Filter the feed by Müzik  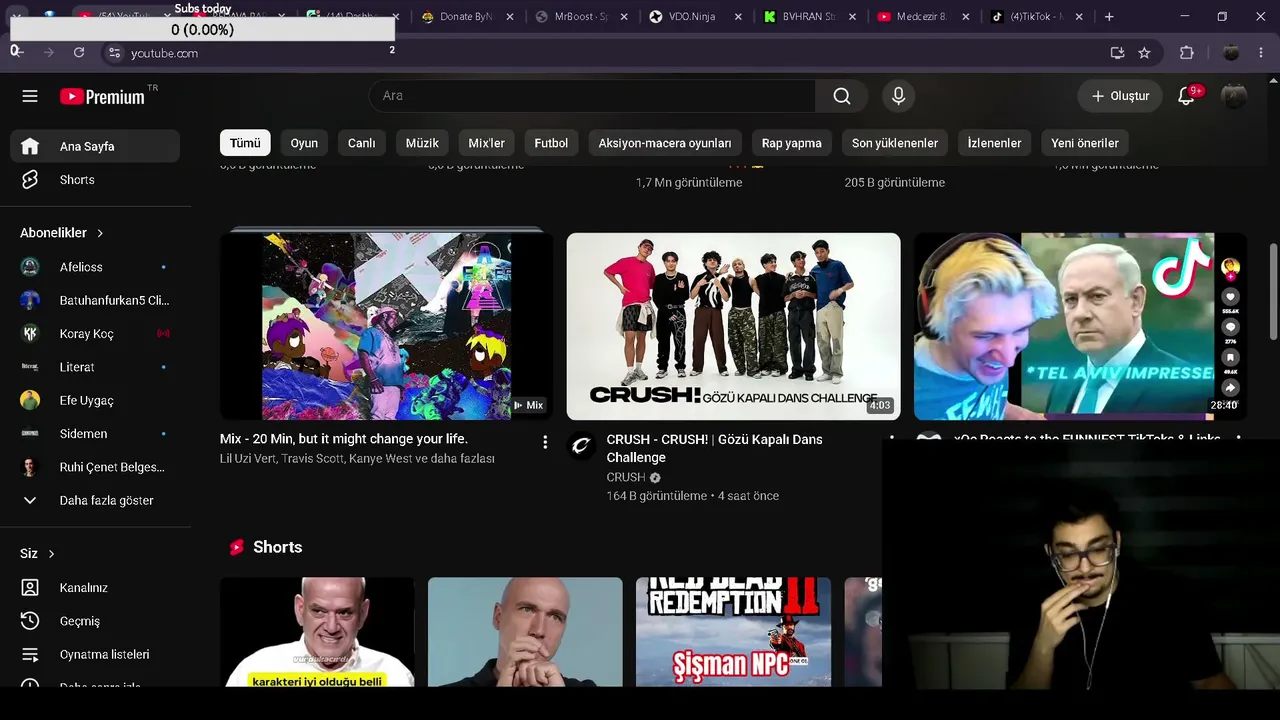tap(422, 143)
